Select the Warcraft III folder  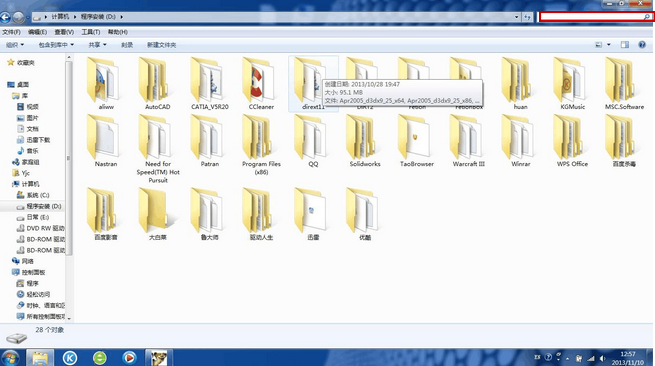pyautogui.click(x=469, y=141)
